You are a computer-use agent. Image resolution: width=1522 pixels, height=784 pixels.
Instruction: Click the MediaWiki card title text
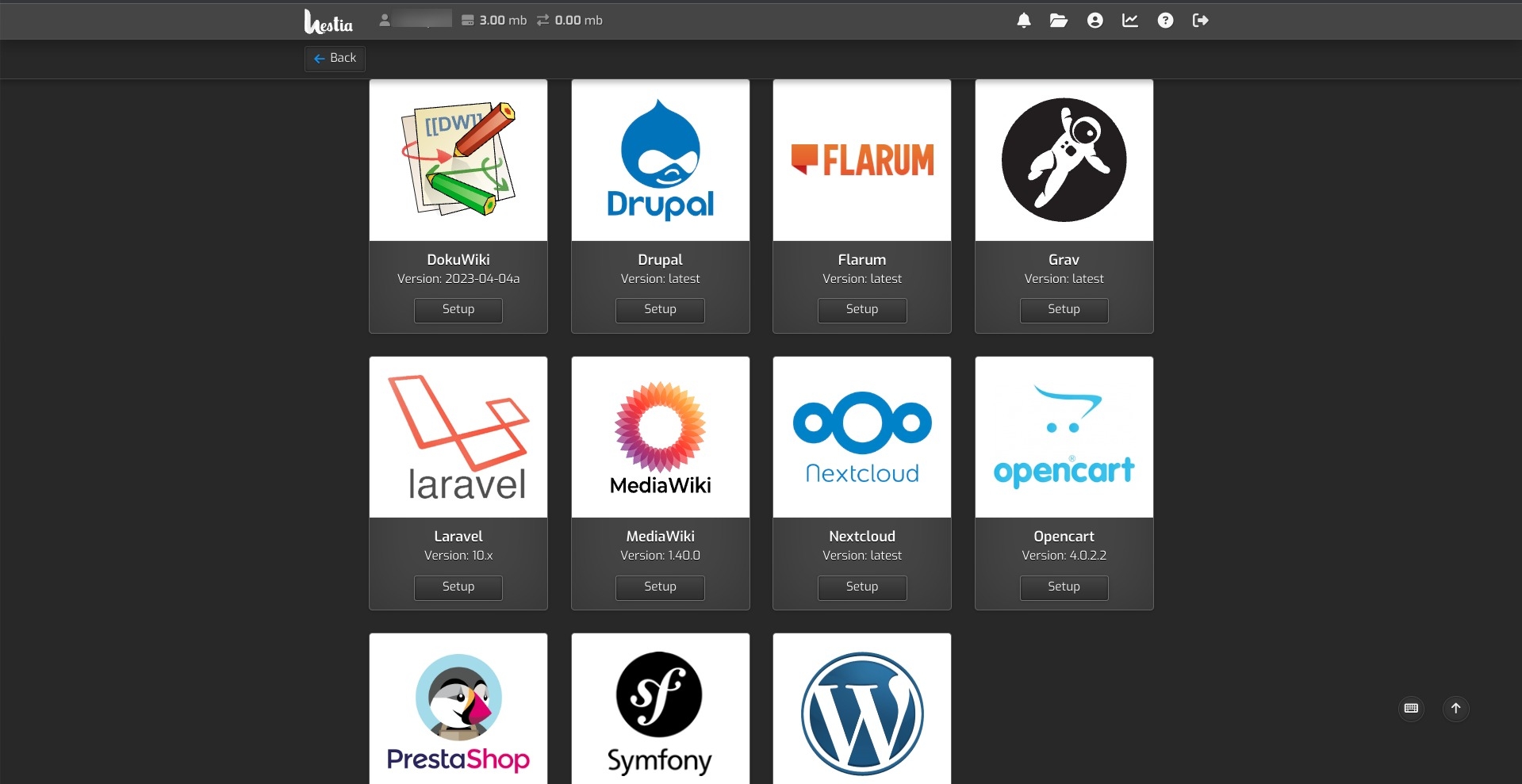tap(660, 537)
